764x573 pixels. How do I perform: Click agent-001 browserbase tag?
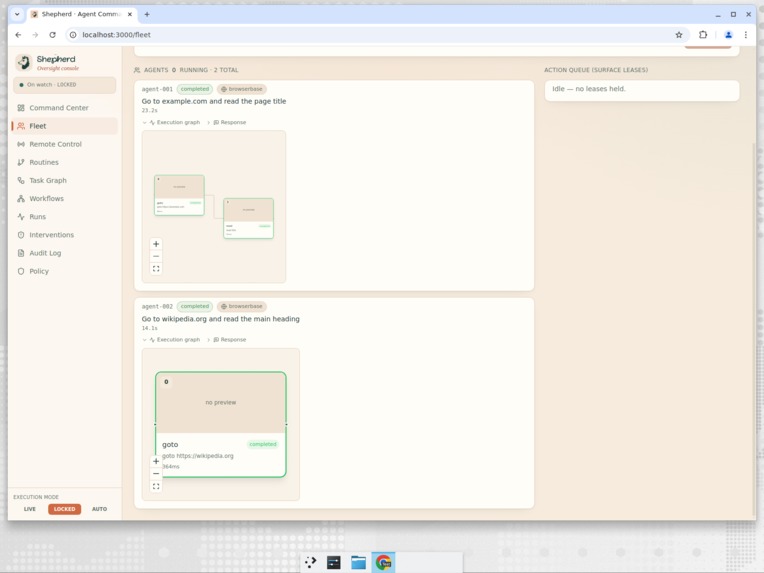click(x=242, y=89)
